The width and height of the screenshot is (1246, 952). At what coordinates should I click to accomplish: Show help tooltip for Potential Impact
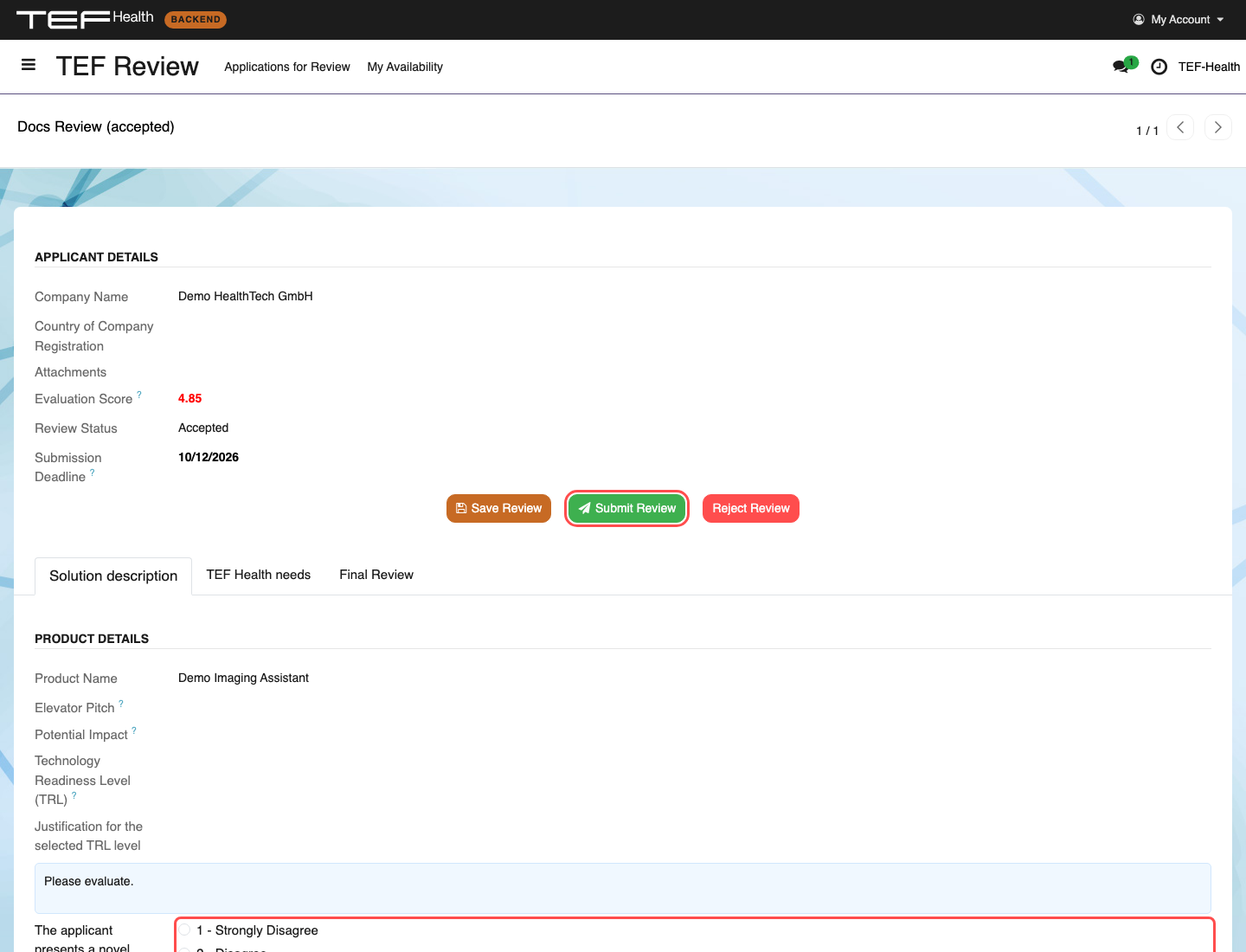click(134, 730)
